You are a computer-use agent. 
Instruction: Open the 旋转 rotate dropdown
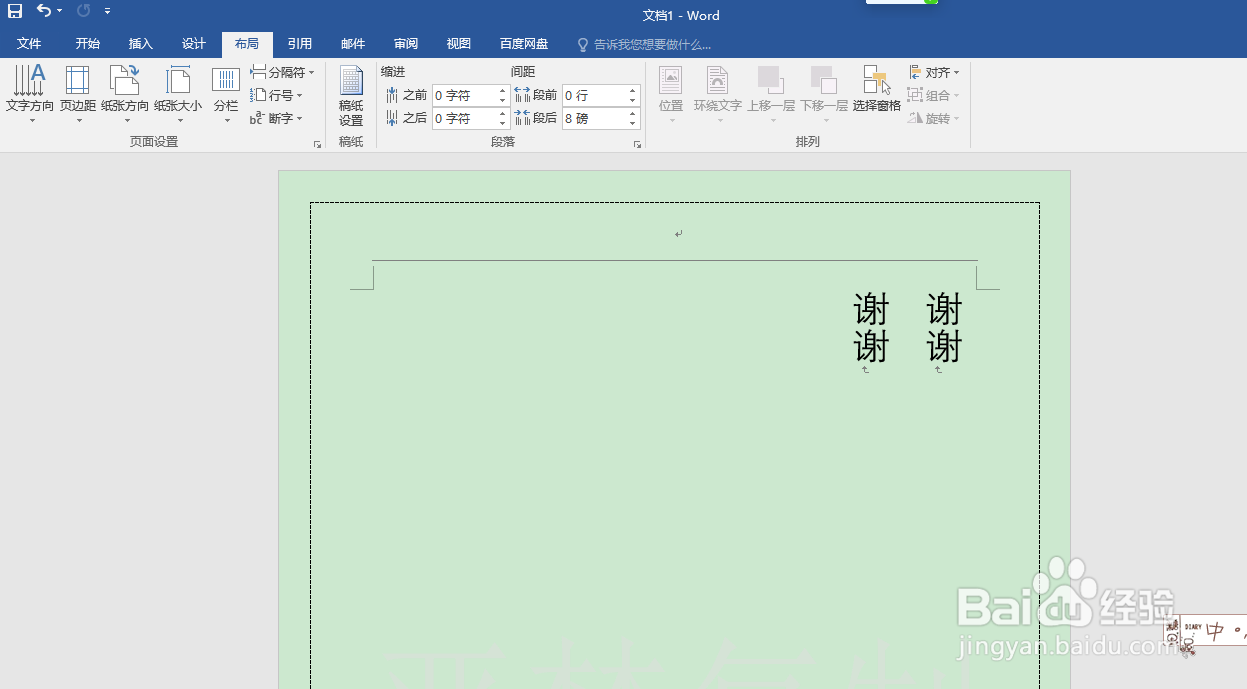pyautogui.click(x=934, y=118)
